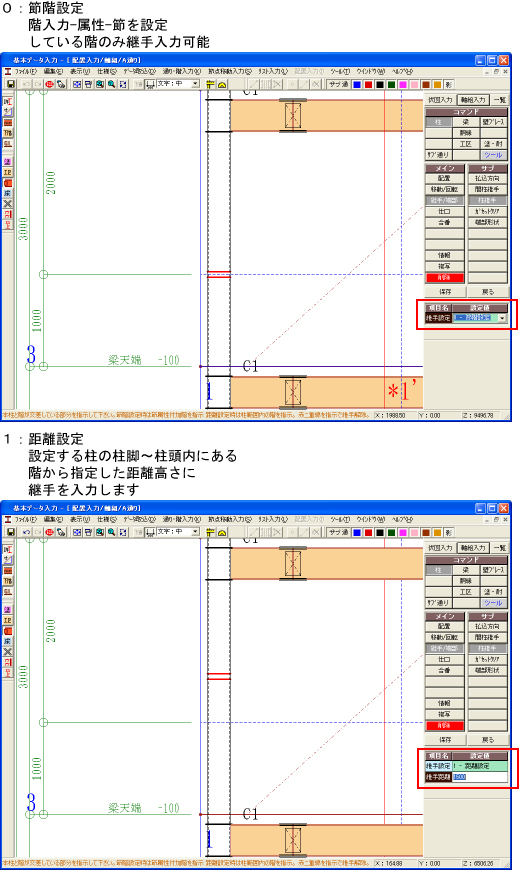519x870 pixels.
Task: Click the 仕口 main button in lower window
Action: 445,660
